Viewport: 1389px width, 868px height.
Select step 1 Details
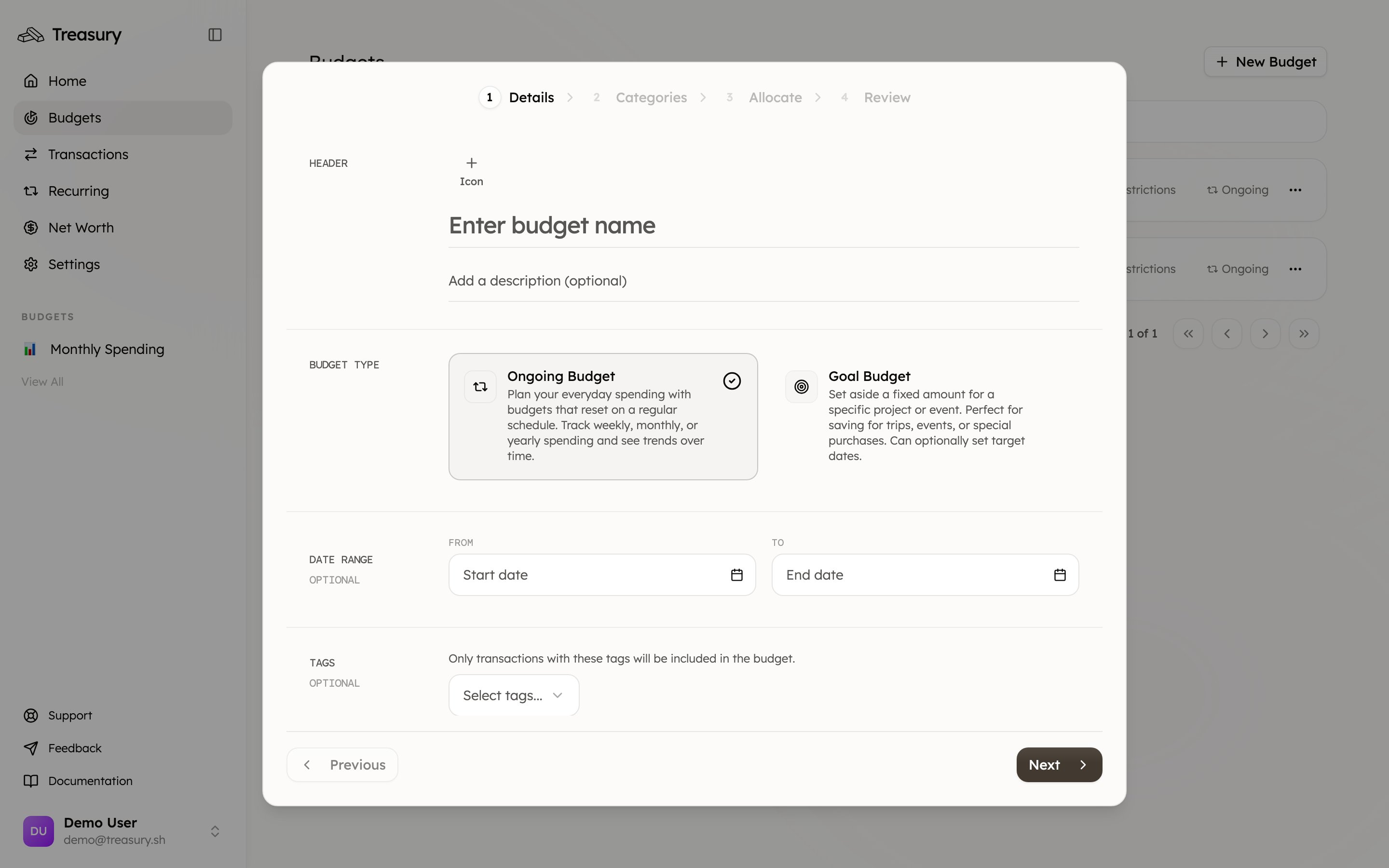click(x=517, y=97)
